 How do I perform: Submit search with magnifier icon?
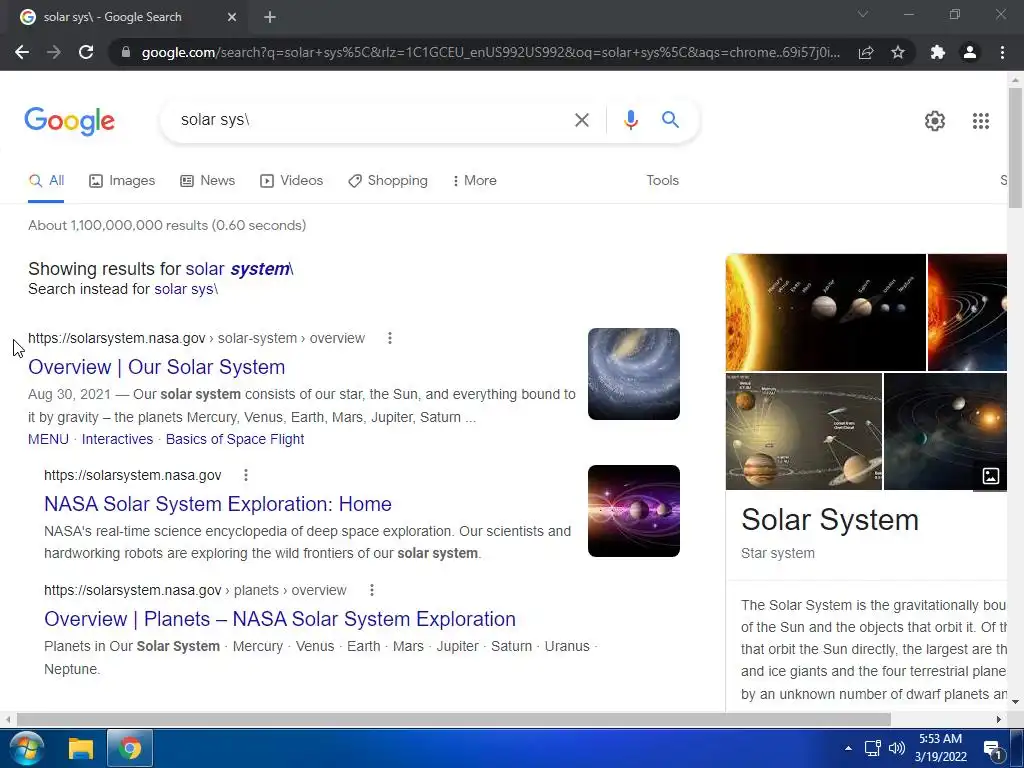tap(670, 120)
